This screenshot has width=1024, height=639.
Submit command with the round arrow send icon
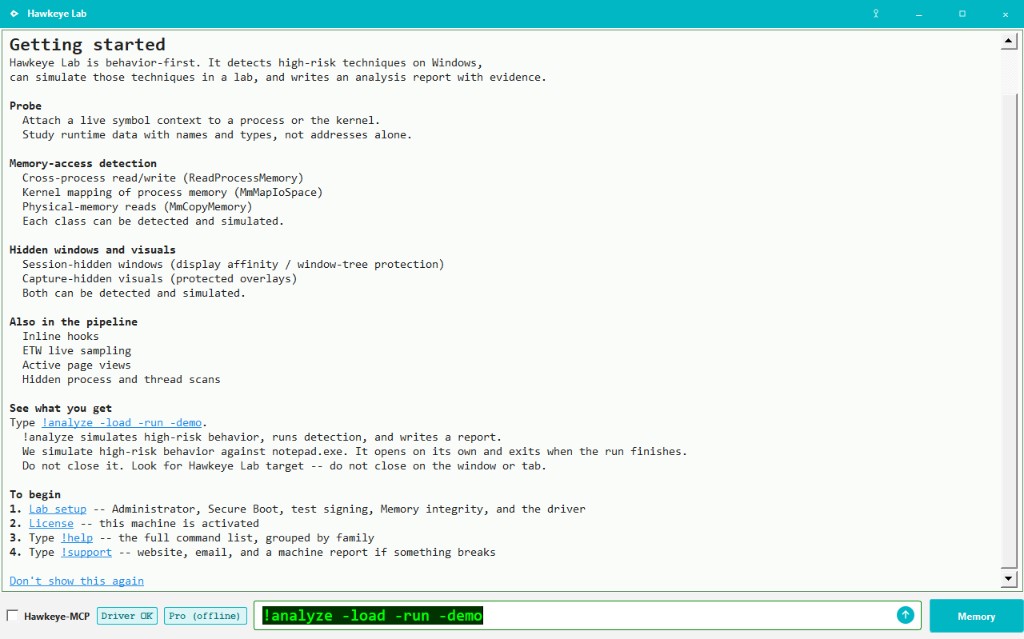coord(905,615)
